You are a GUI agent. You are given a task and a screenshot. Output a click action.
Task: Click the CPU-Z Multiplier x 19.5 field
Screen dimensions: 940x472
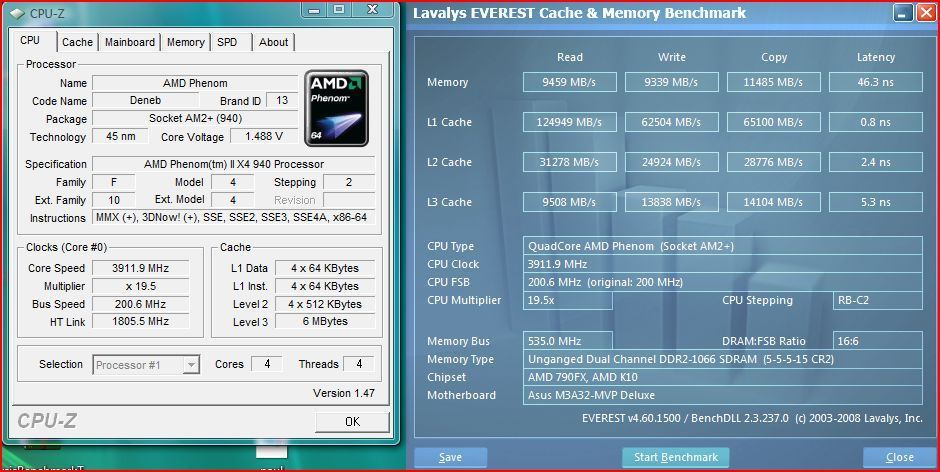pyautogui.click(x=140, y=286)
